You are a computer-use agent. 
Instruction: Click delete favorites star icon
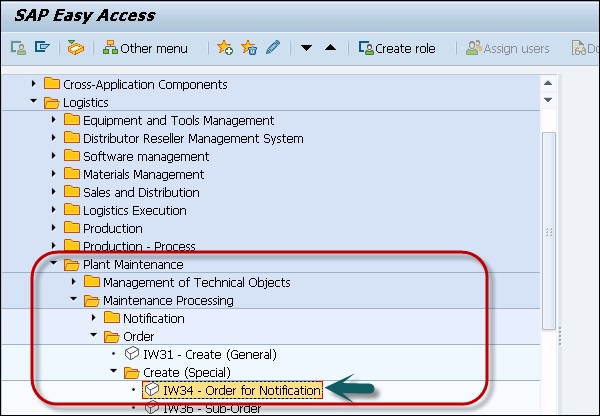click(x=249, y=48)
